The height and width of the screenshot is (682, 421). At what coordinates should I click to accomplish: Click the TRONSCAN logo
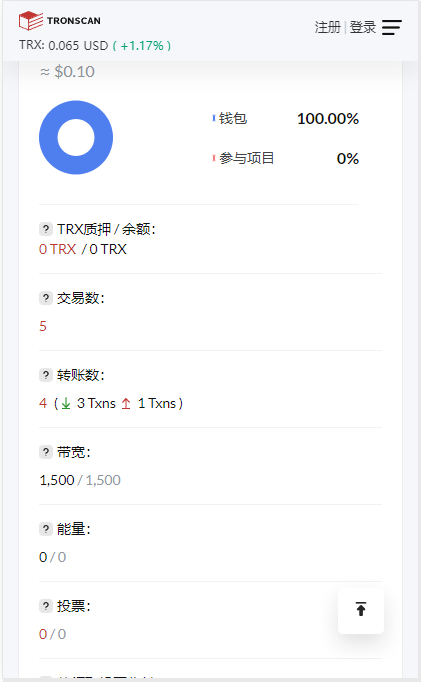tap(60, 21)
